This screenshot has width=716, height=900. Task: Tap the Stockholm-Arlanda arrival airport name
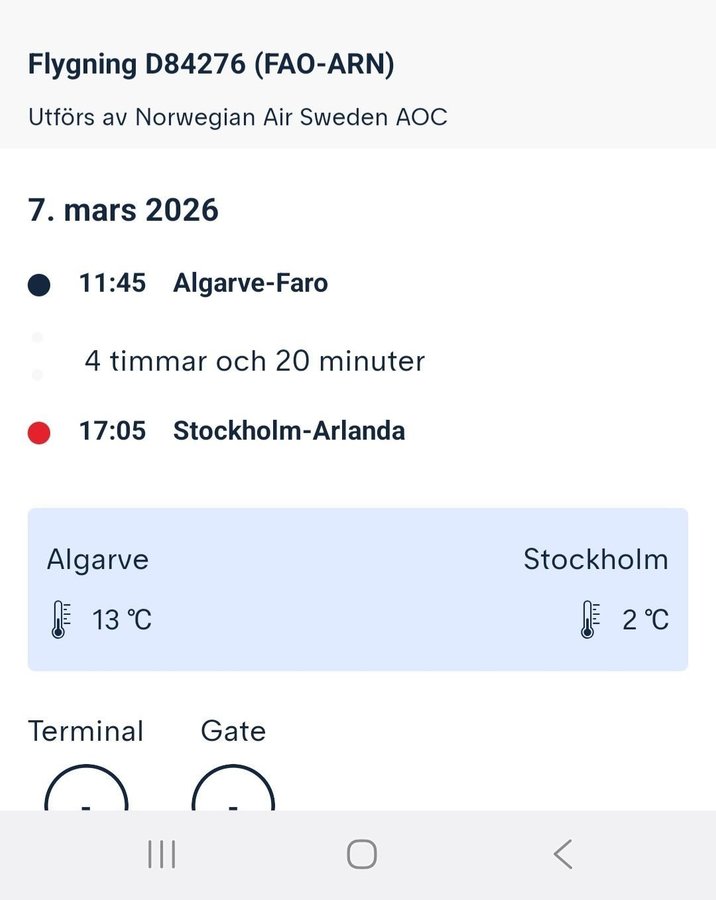[289, 431]
